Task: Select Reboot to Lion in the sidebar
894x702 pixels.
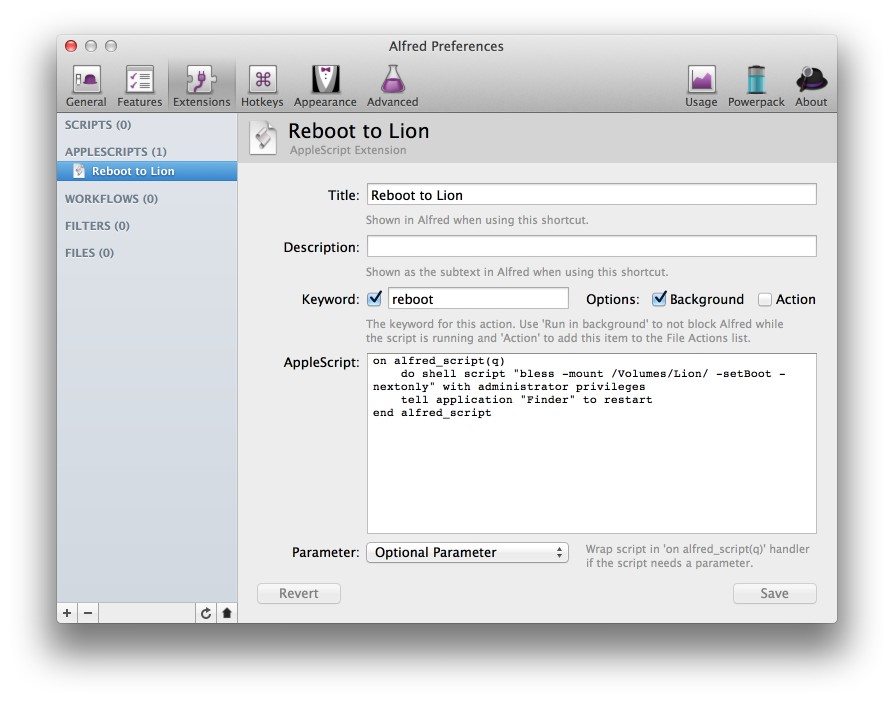Action: point(147,171)
